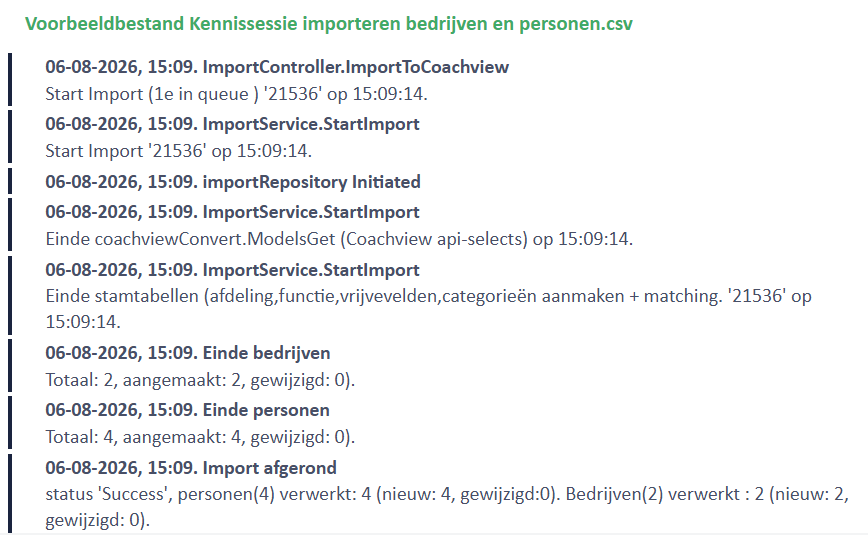The image size is (868, 535).
Task: Click the status 'Success' summary message
Action: coord(447,507)
